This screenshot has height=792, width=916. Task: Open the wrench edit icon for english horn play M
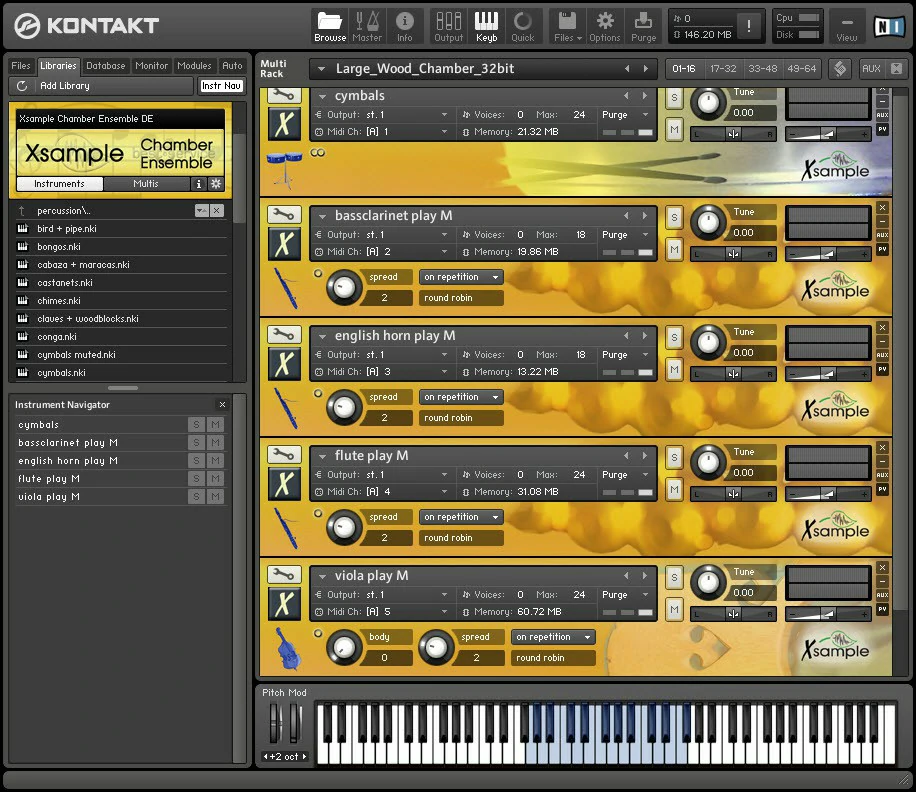pyautogui.click(x=284, y=335)
